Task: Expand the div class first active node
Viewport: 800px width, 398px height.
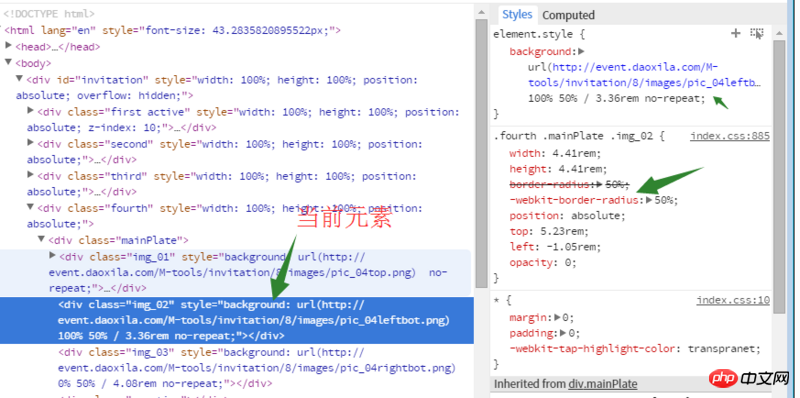Action: pyautogui.click(x=31, y=111)
